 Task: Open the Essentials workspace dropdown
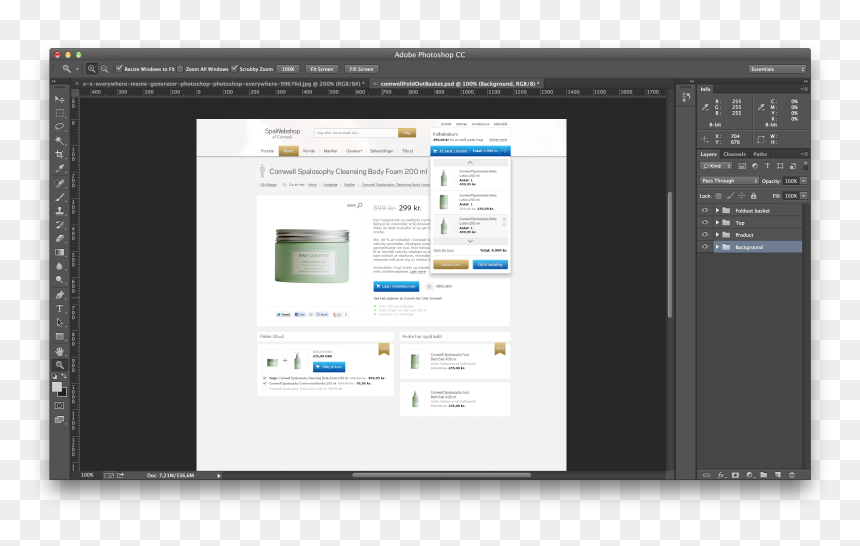[777, 69]
